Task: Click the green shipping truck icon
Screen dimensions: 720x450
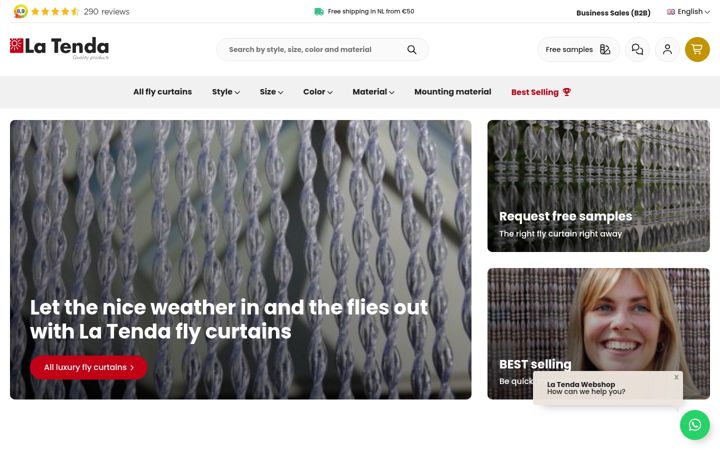Action: (319, 11)
